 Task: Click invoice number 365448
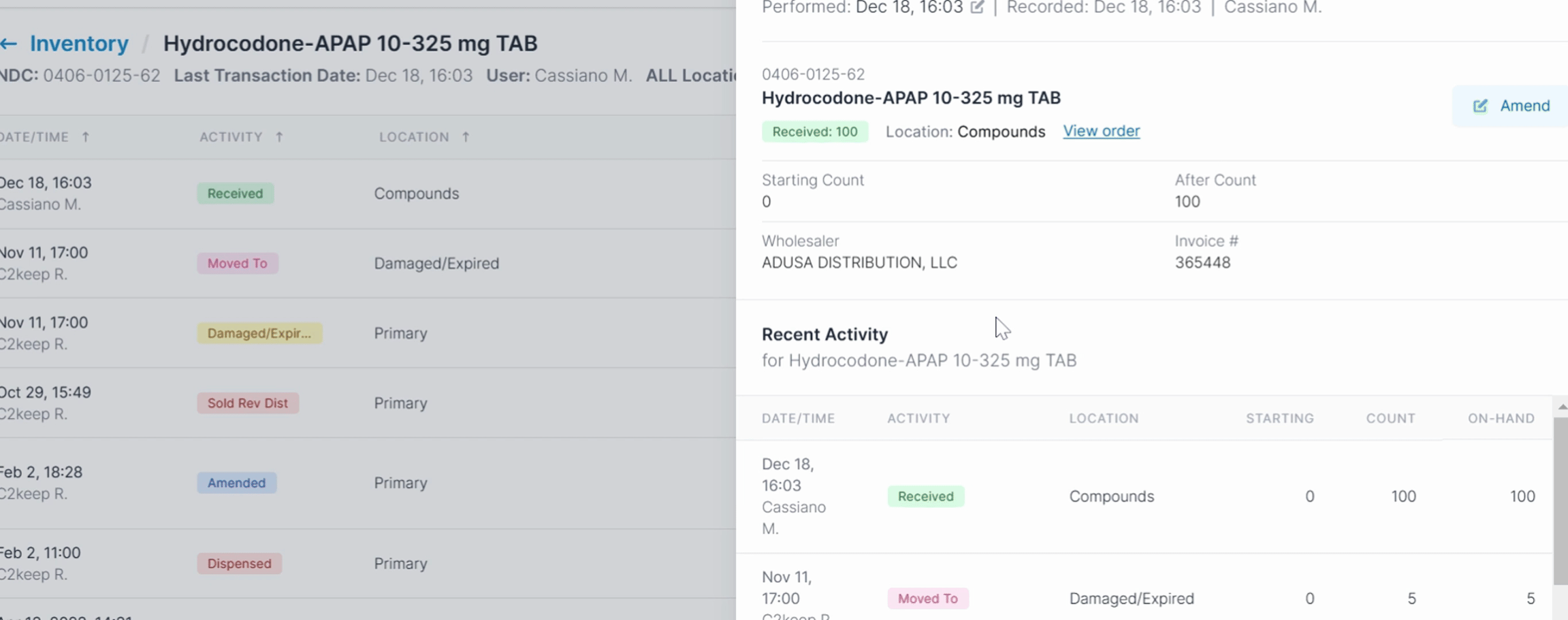click(1202, 263)
